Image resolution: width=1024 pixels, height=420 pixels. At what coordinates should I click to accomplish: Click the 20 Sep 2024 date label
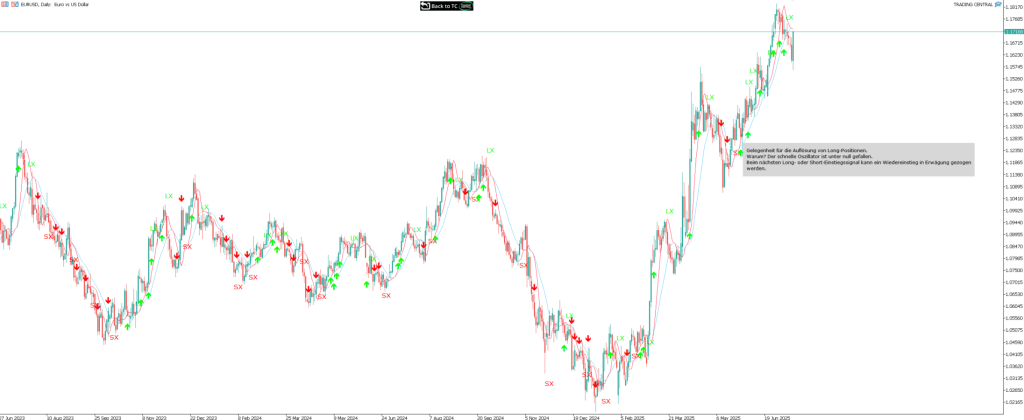(490, 416)
